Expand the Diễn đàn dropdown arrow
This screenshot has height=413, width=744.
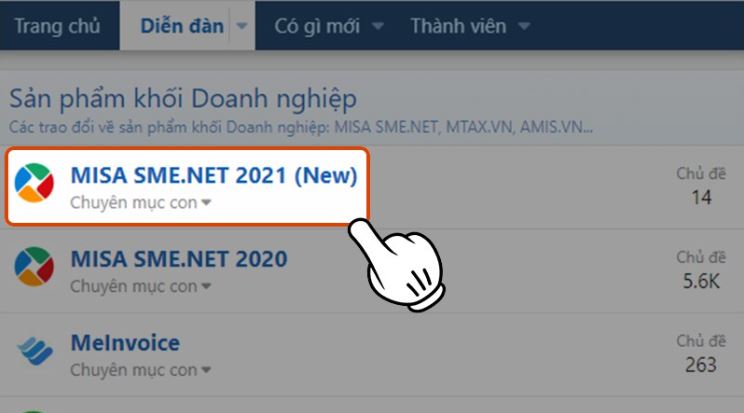coord(242,26)
